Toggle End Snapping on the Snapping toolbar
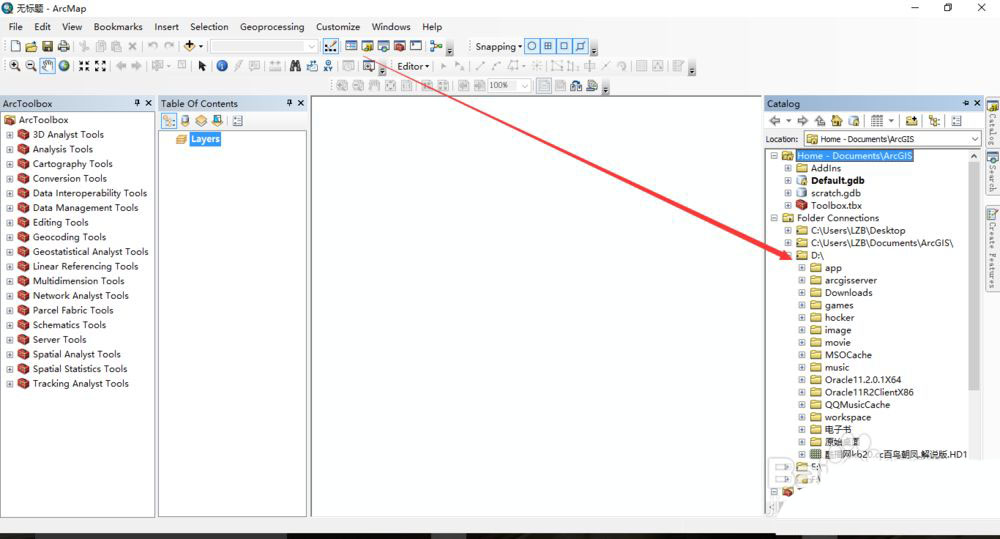Screen dimensions: 1000x539 [x=548, y=46]
